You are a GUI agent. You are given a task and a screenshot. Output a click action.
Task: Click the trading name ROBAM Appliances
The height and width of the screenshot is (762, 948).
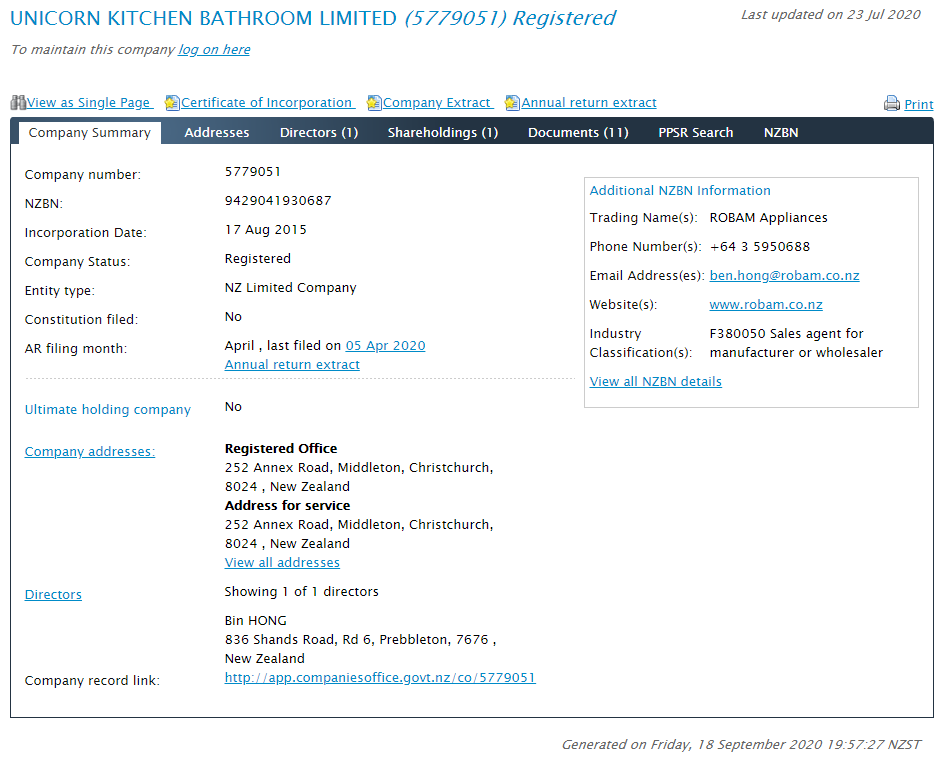768,218
